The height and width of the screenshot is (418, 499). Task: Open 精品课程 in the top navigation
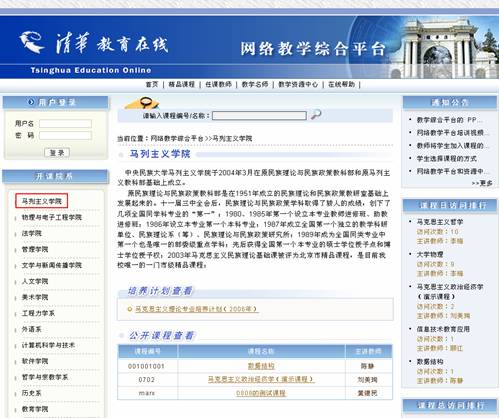coord(181,85)
